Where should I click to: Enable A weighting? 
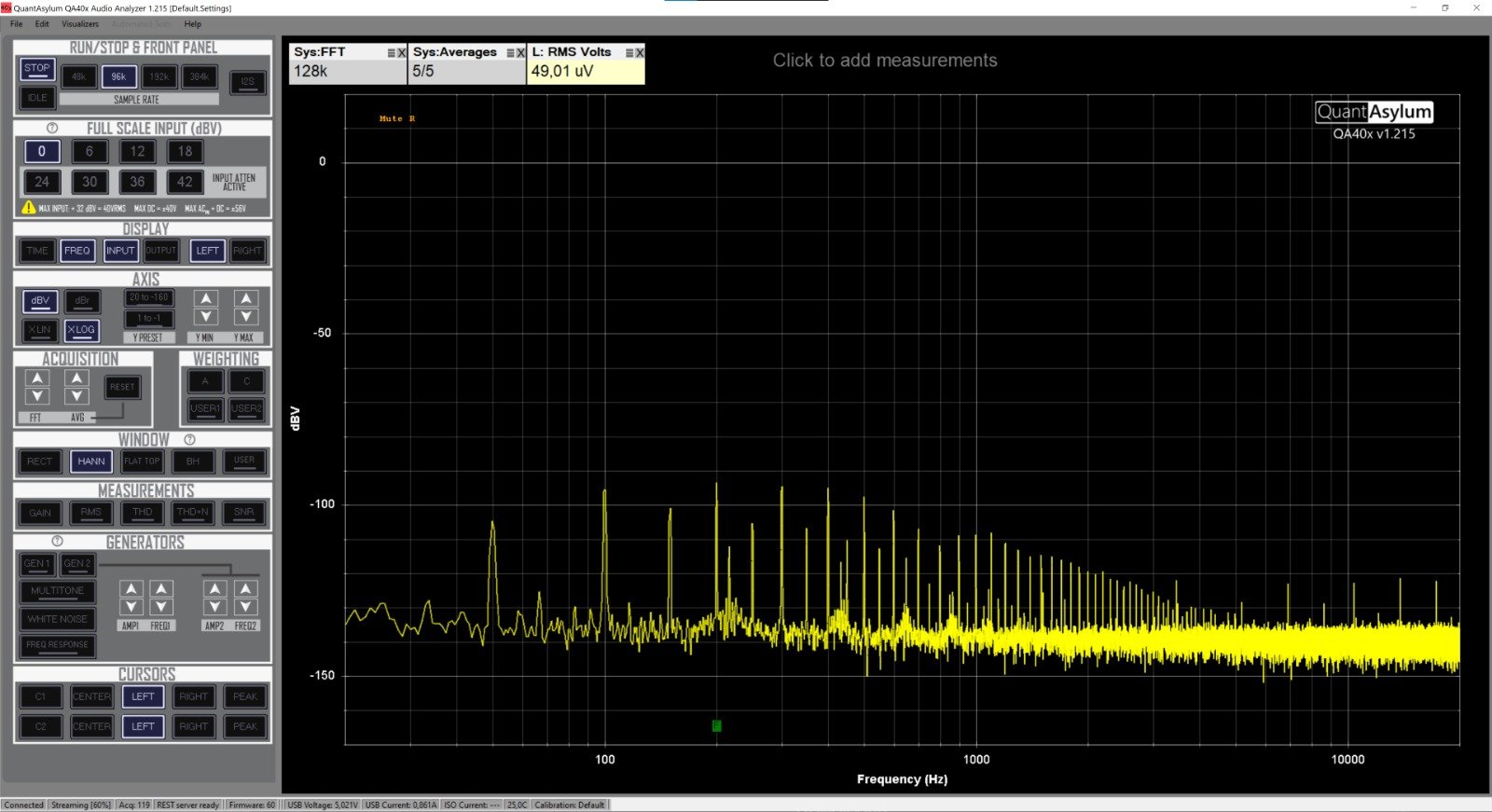[205, 381]
